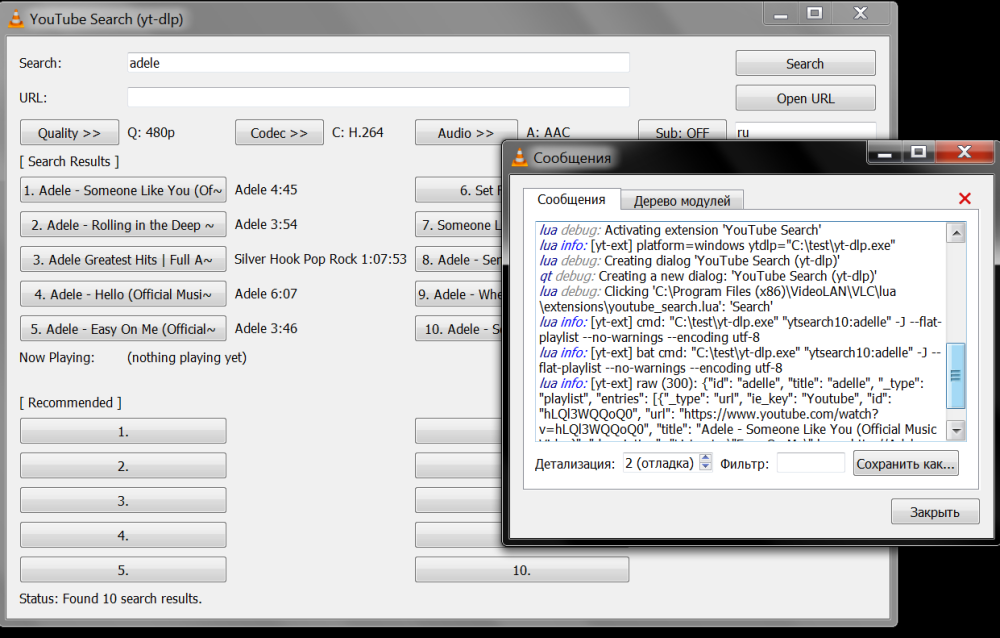1000x638 pixels.
Task: Minimize the YouTube Search window
Action: click(x=781, y=14)
